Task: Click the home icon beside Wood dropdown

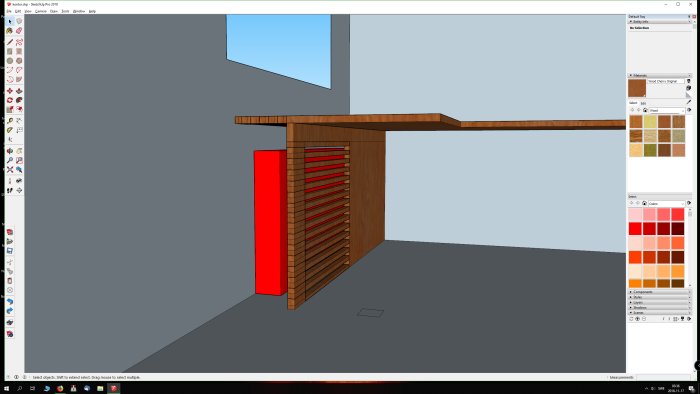Action: click(x=645, y=110)
